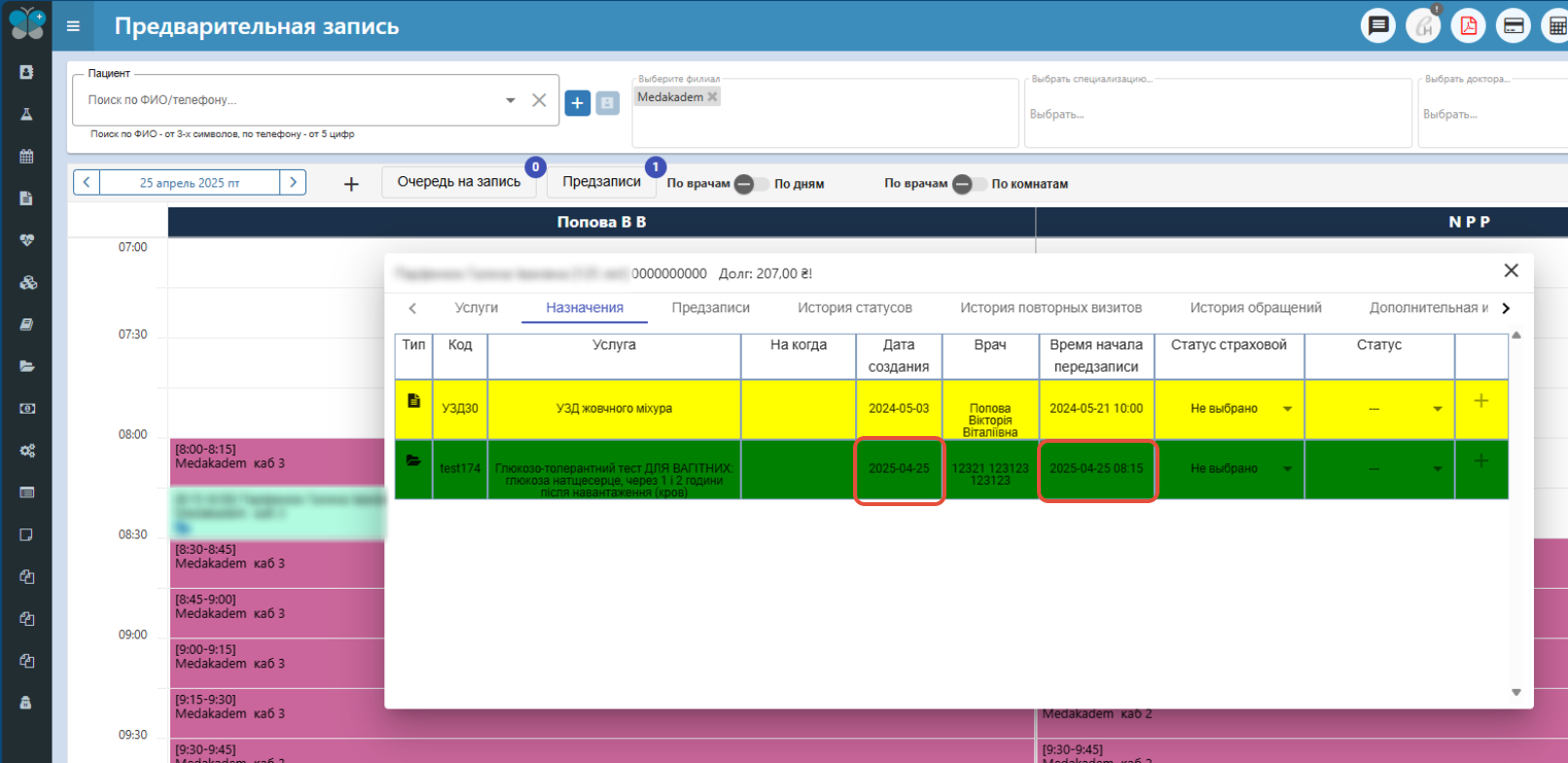Viewport: 1568px width, 763px height.
Task: Click the grey patient card icon
Action: pyautogui.click(x=608, y=102)
